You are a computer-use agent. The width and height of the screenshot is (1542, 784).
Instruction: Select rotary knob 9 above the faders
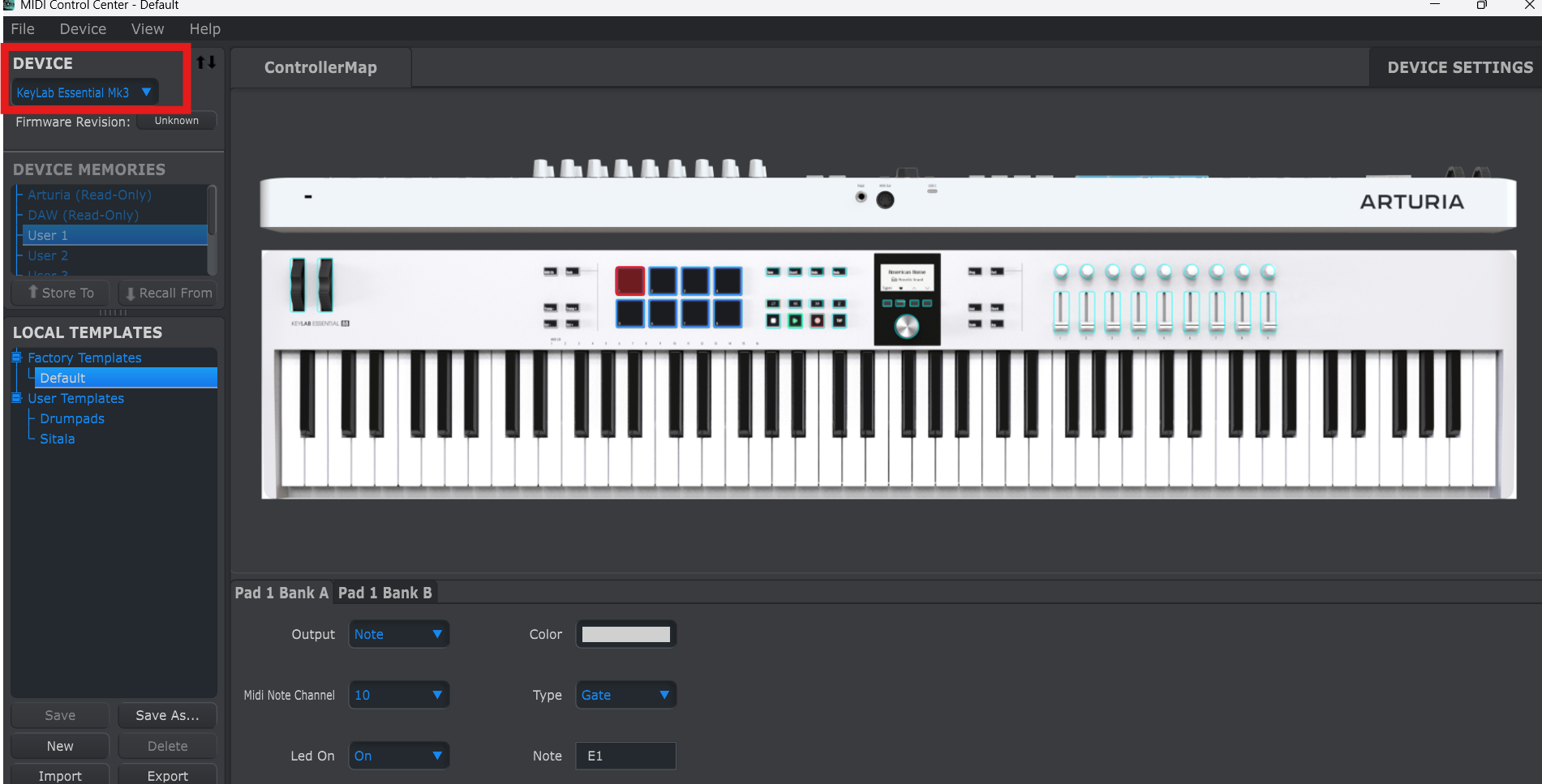point(1269,271)
